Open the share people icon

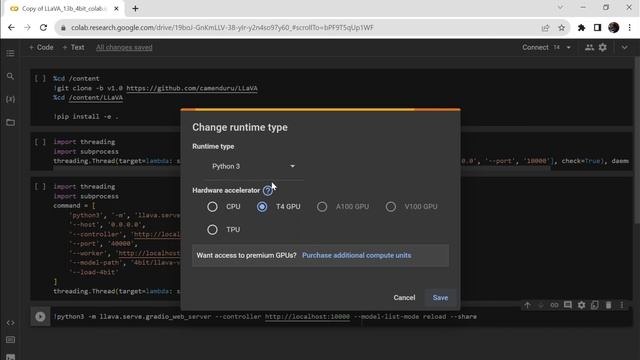(589, 47)
